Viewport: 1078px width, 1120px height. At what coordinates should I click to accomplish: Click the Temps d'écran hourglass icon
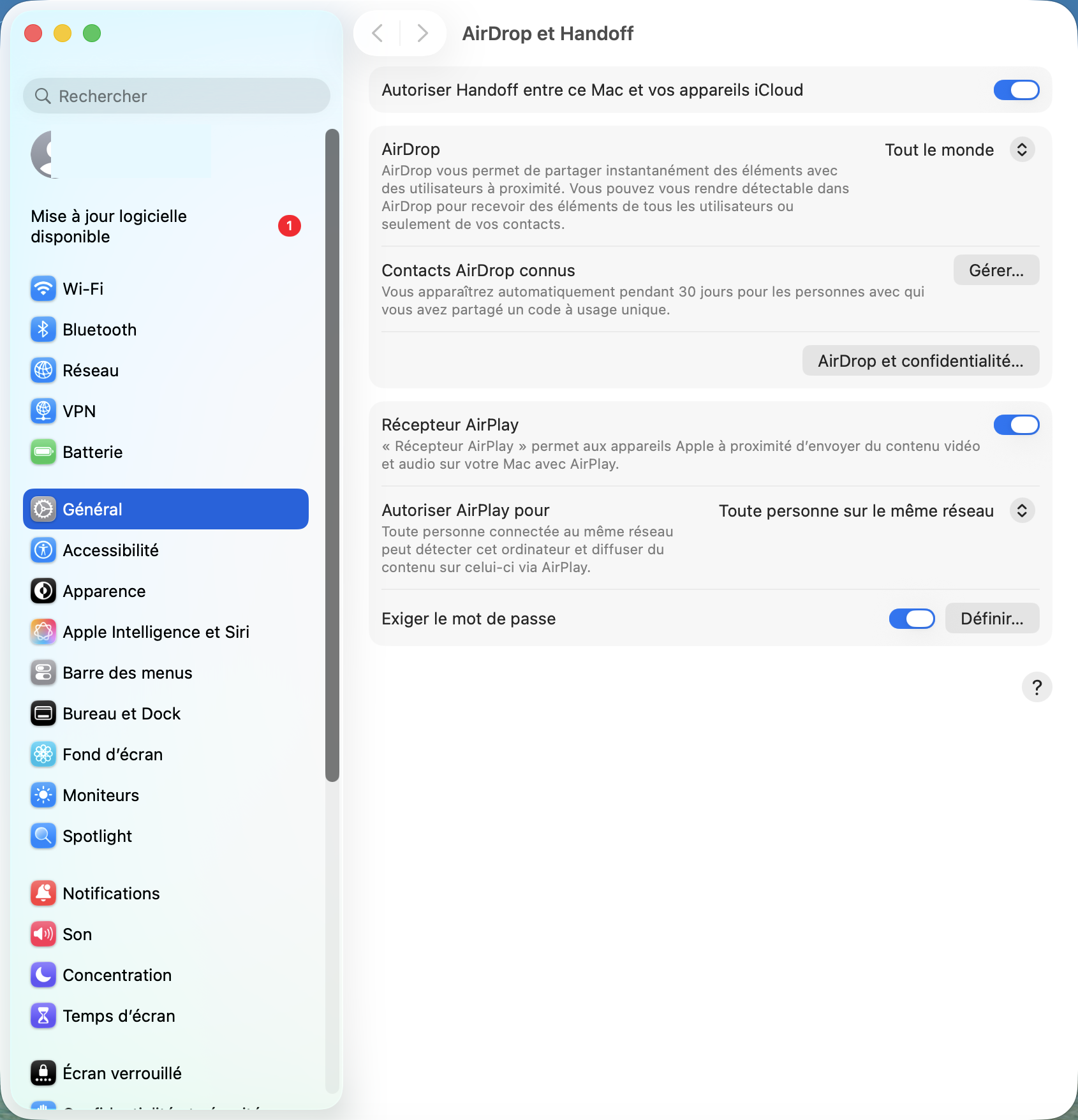tap(43, 1016)
